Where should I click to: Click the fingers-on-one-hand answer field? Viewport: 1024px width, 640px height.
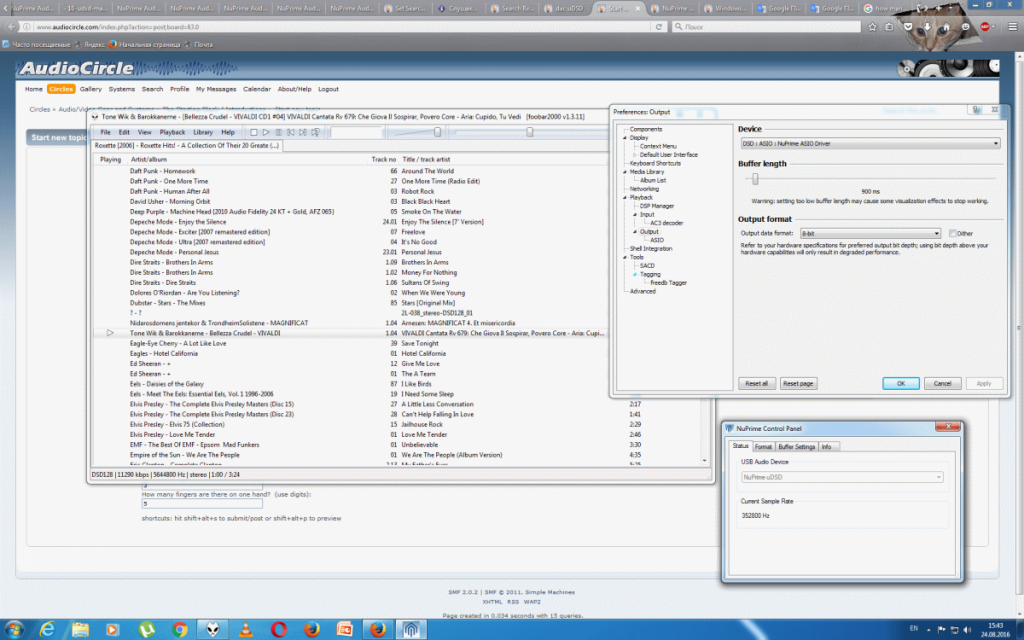tap(202, 504)
